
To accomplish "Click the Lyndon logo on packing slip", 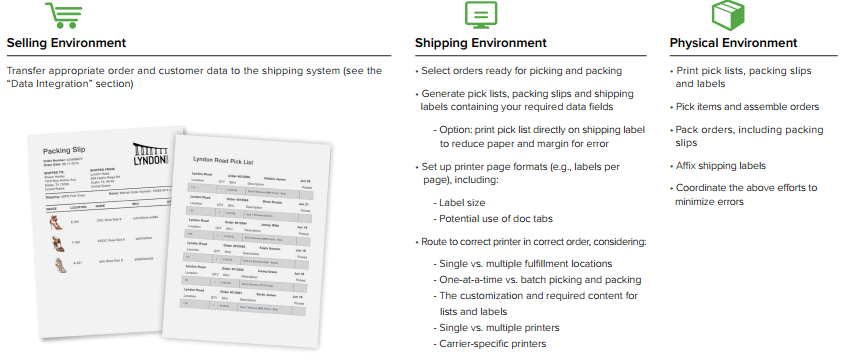I will 152,155.
